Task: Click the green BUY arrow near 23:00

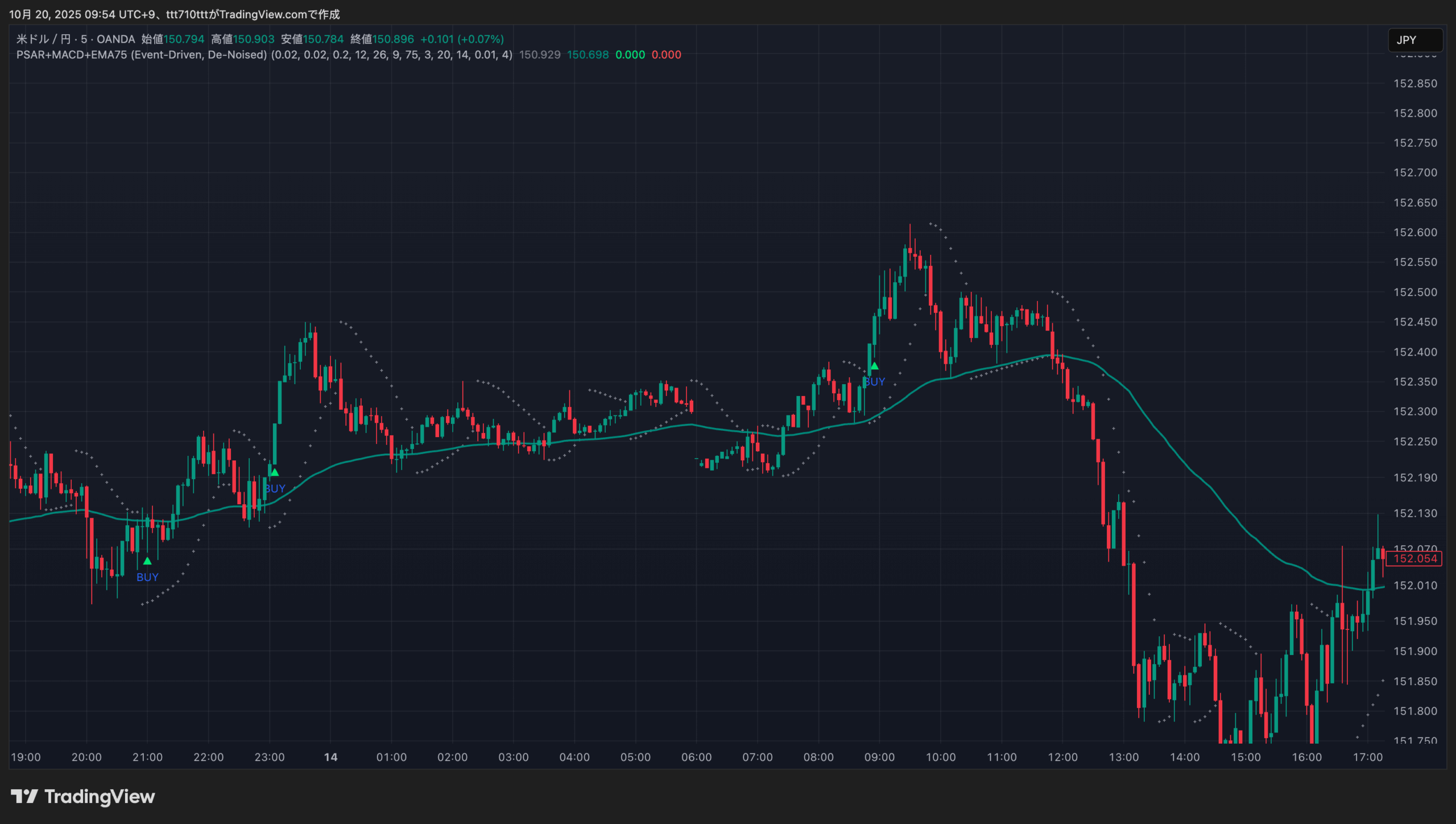Action: 274,472
